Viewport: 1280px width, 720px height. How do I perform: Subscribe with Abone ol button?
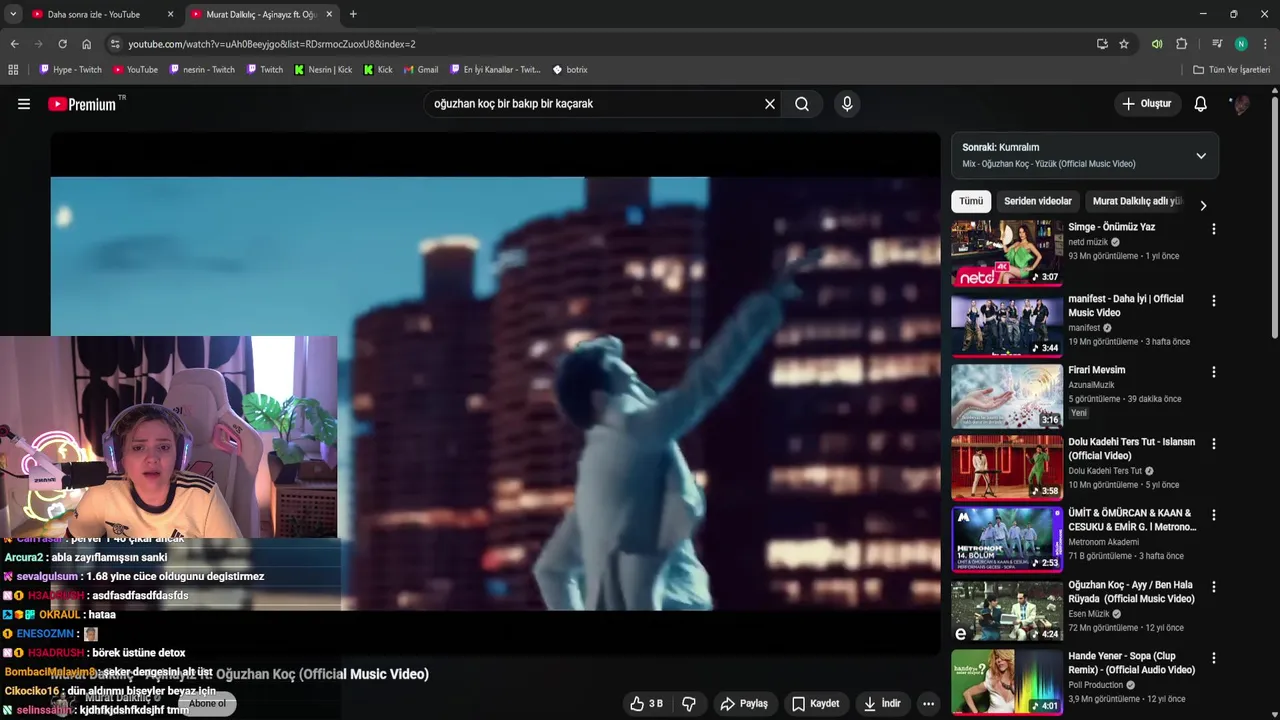pos(208,704)
